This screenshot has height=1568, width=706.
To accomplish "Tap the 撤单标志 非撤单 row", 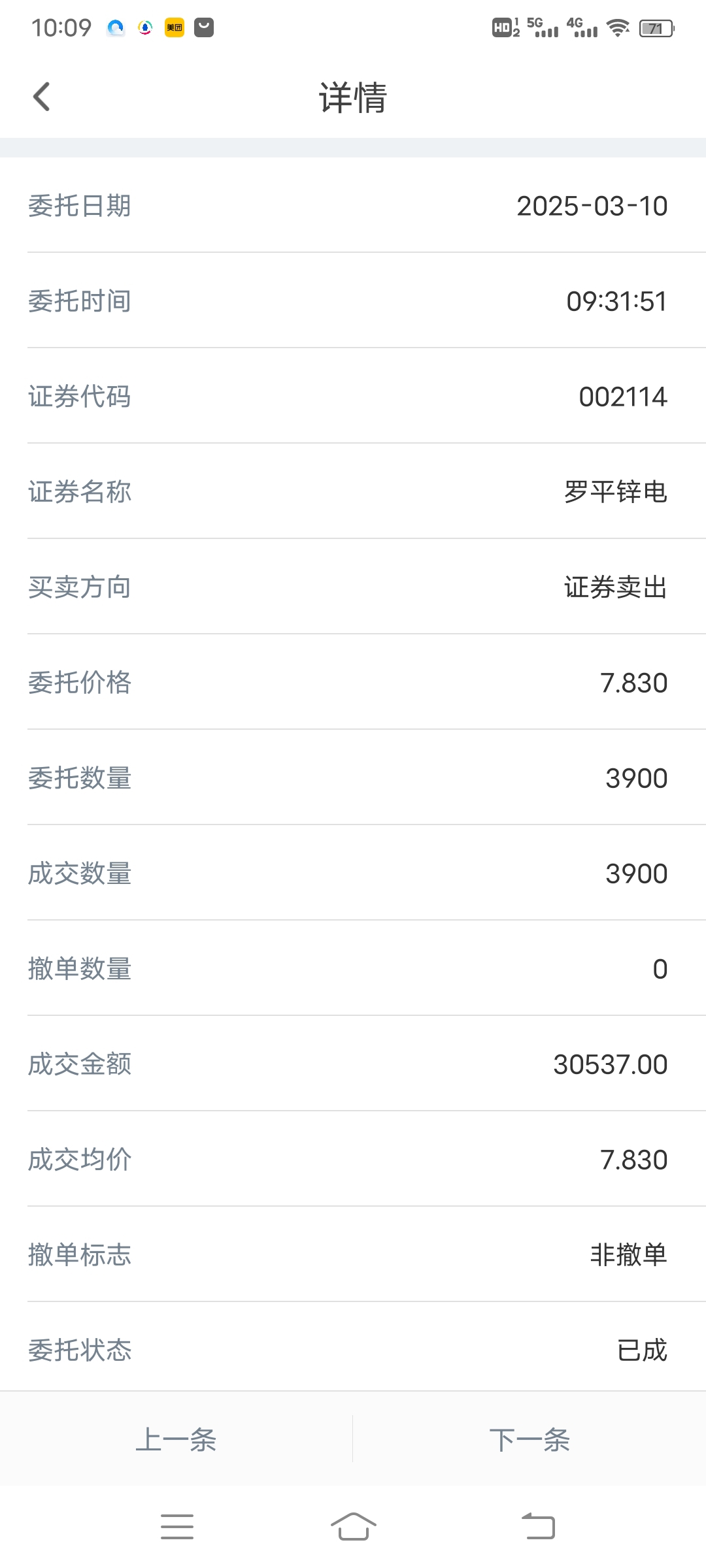I will [353, 1254].
